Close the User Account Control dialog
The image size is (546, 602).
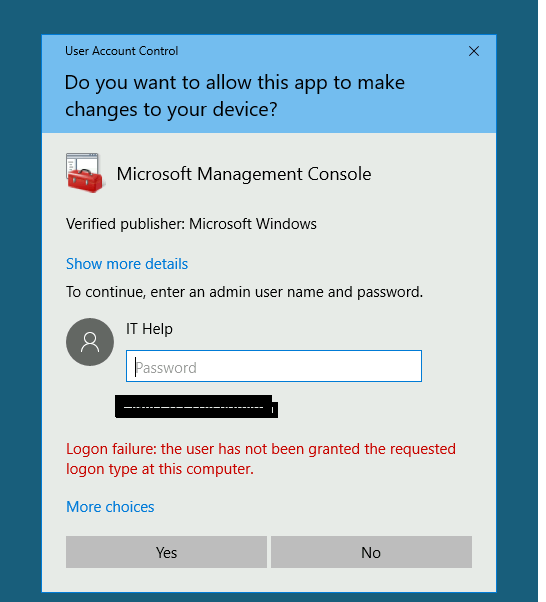tap(473, 51)
